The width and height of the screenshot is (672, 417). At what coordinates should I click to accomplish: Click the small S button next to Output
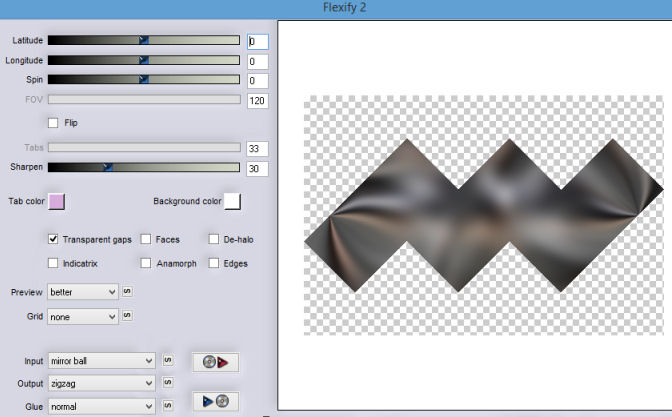pyautogui.click(x=168, y=382)
